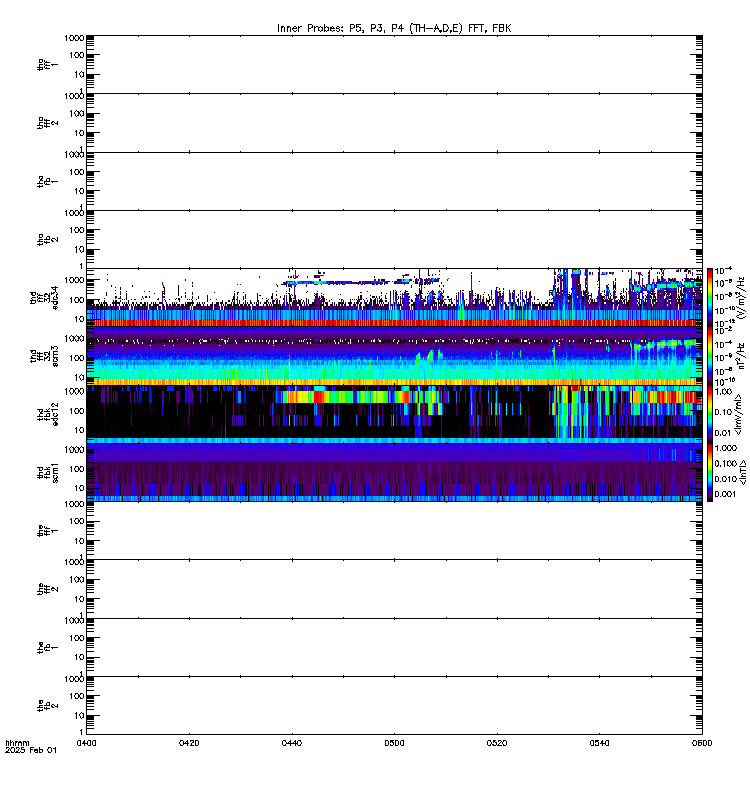Screen dimensions: 750x800
Task: Click inside the thd fff edc34 spectrogram panel
Action: click(394, 297)
